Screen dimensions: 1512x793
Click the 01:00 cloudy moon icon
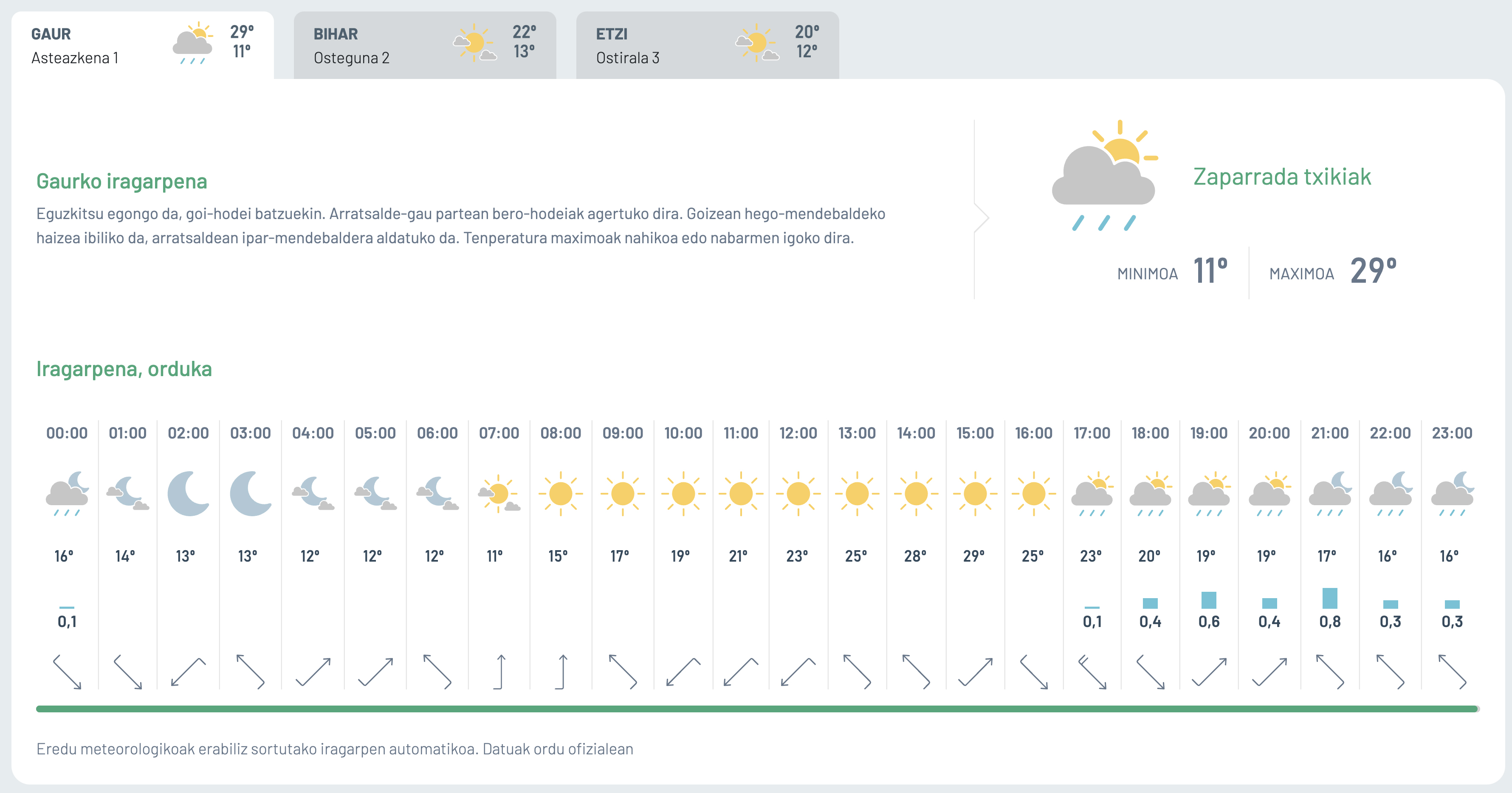pos(128,493)
